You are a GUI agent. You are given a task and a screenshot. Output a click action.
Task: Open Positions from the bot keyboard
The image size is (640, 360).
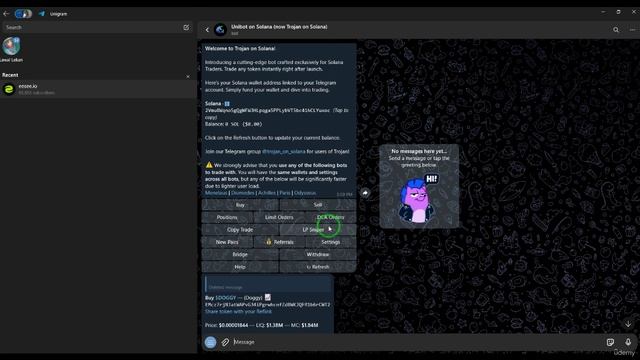[x=227, y=217]
